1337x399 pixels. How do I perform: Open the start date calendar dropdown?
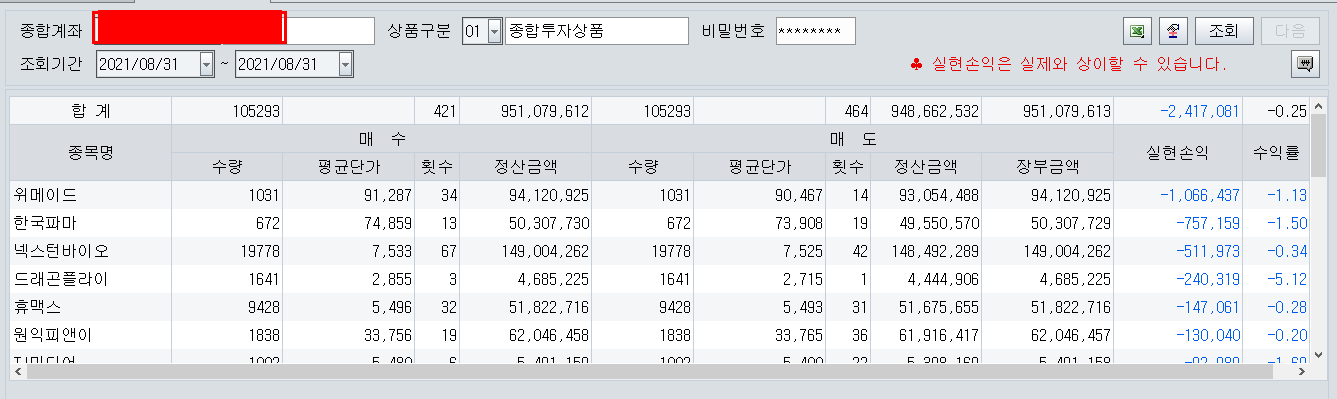coord(207,64)
